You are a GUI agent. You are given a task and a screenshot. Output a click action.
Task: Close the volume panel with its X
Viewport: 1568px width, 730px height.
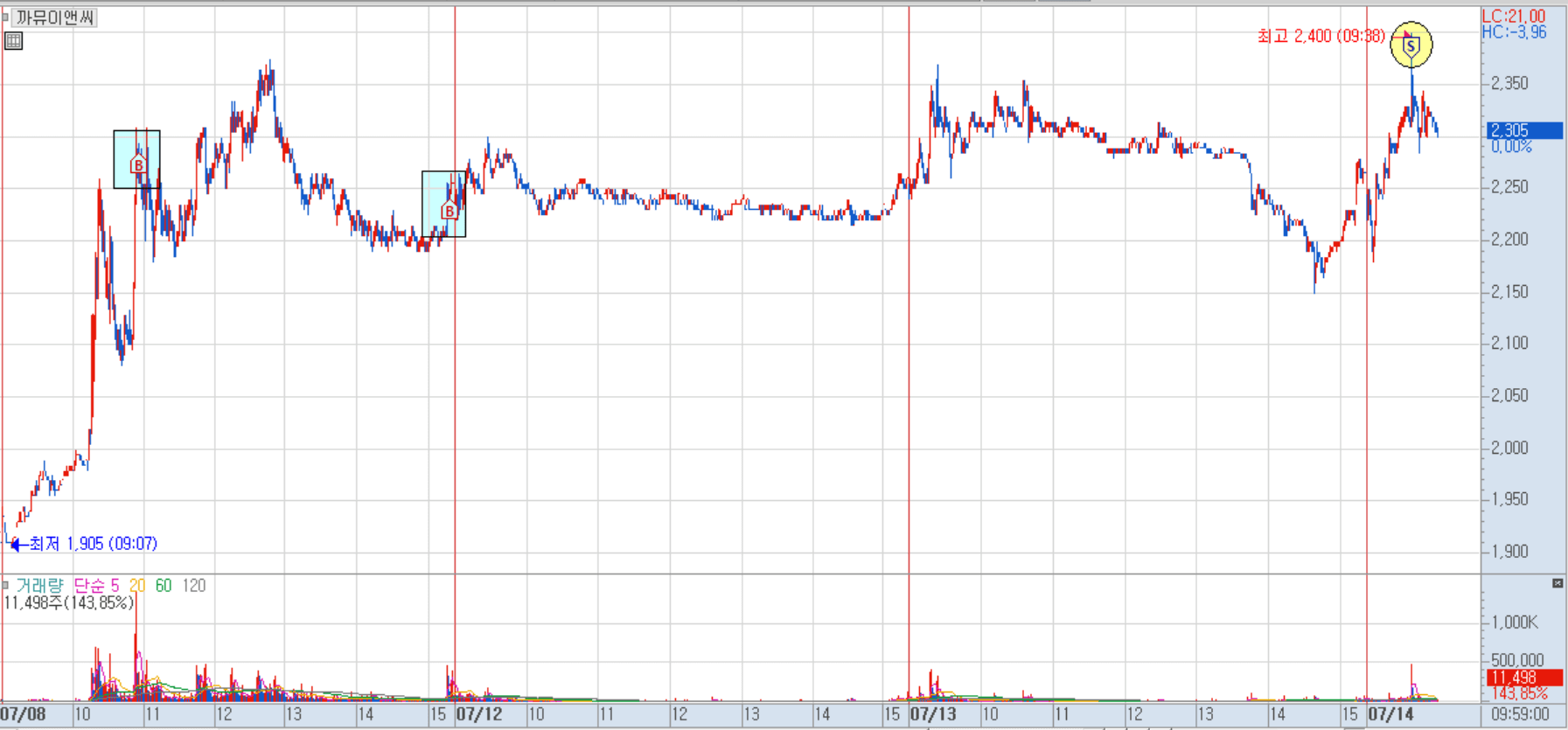click(x=1558, y=583)
